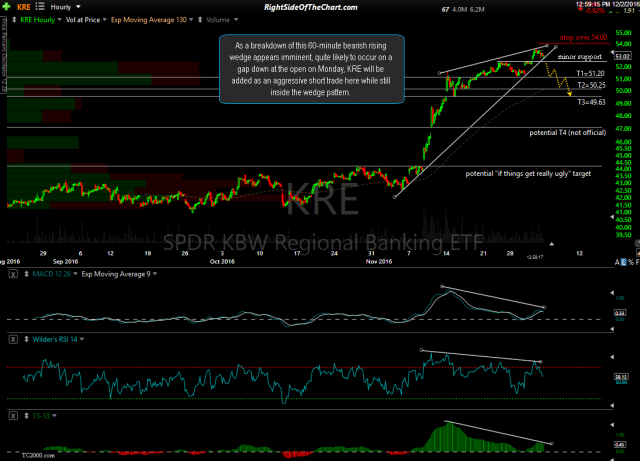
Task: Click the red down arrow beside -0.82%
Action: click(581, 10)
